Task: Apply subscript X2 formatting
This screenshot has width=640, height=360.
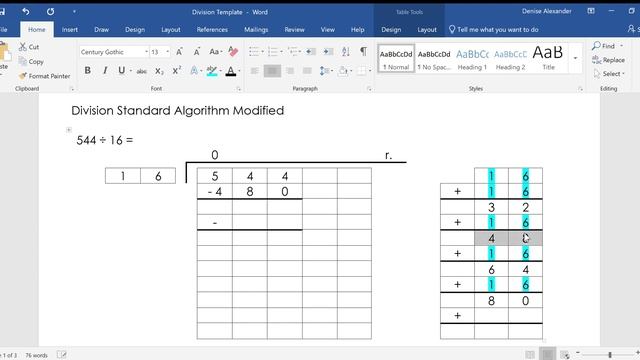Action: [159, 71]
